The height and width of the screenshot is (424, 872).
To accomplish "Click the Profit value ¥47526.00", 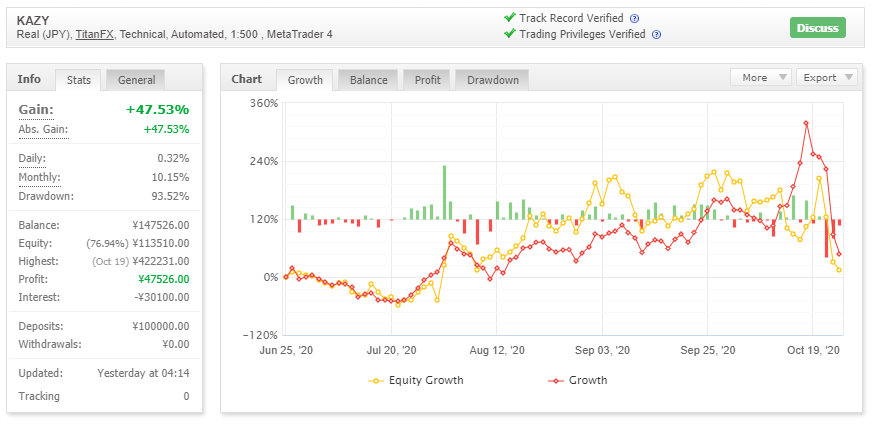I will (165, 279).
